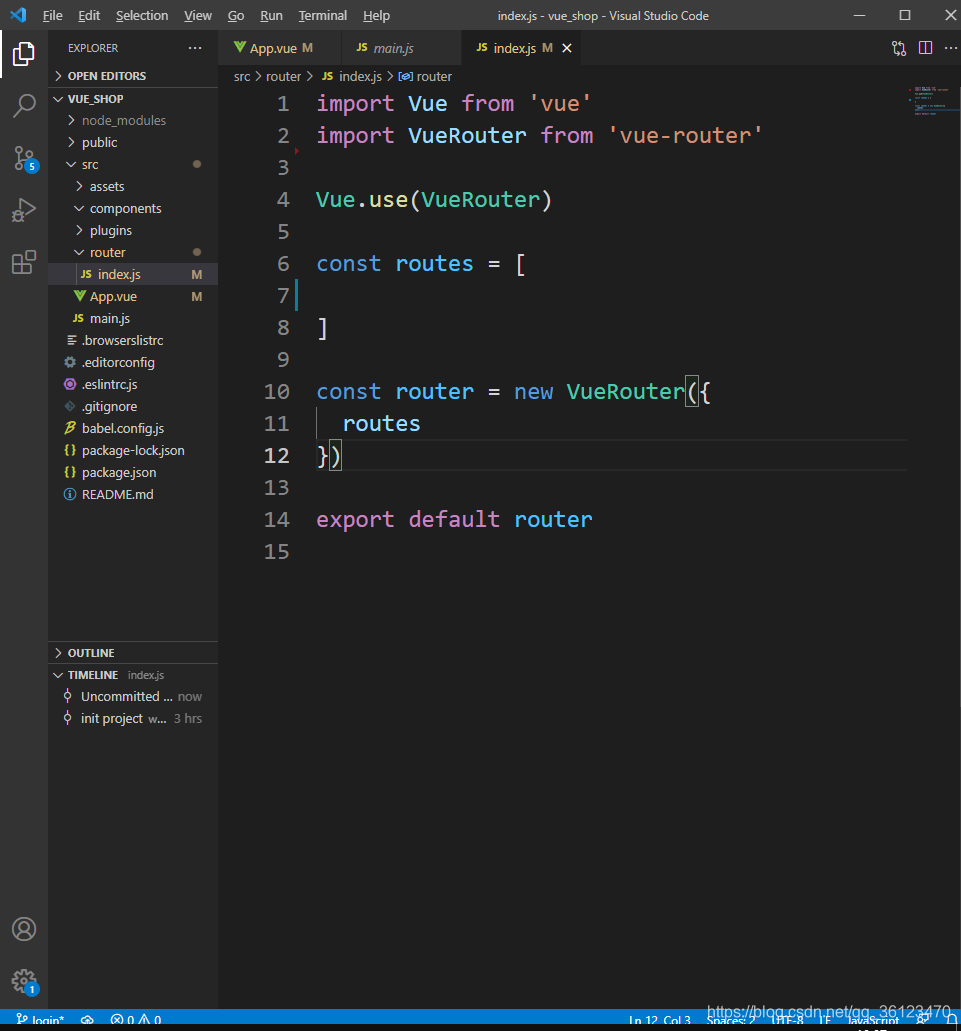Click the login branch indicator in status bar
This screenshot has width=961, height=1031.
point(39,1020)
